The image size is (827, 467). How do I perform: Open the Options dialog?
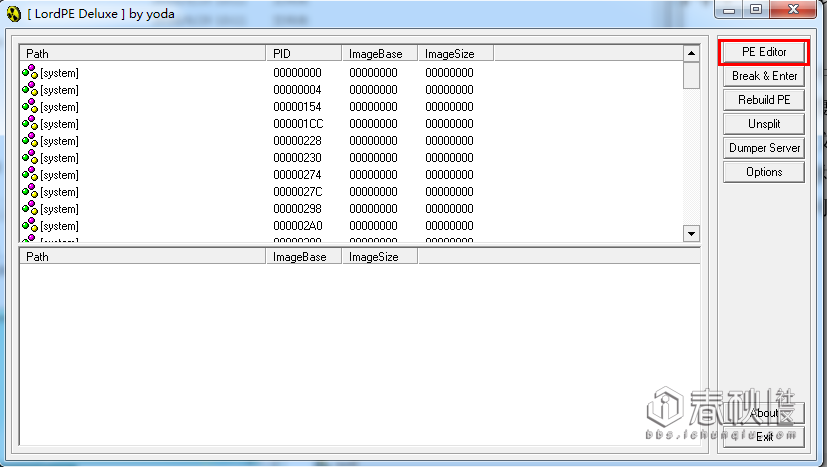pyautogui.click(x=764, y=172)
